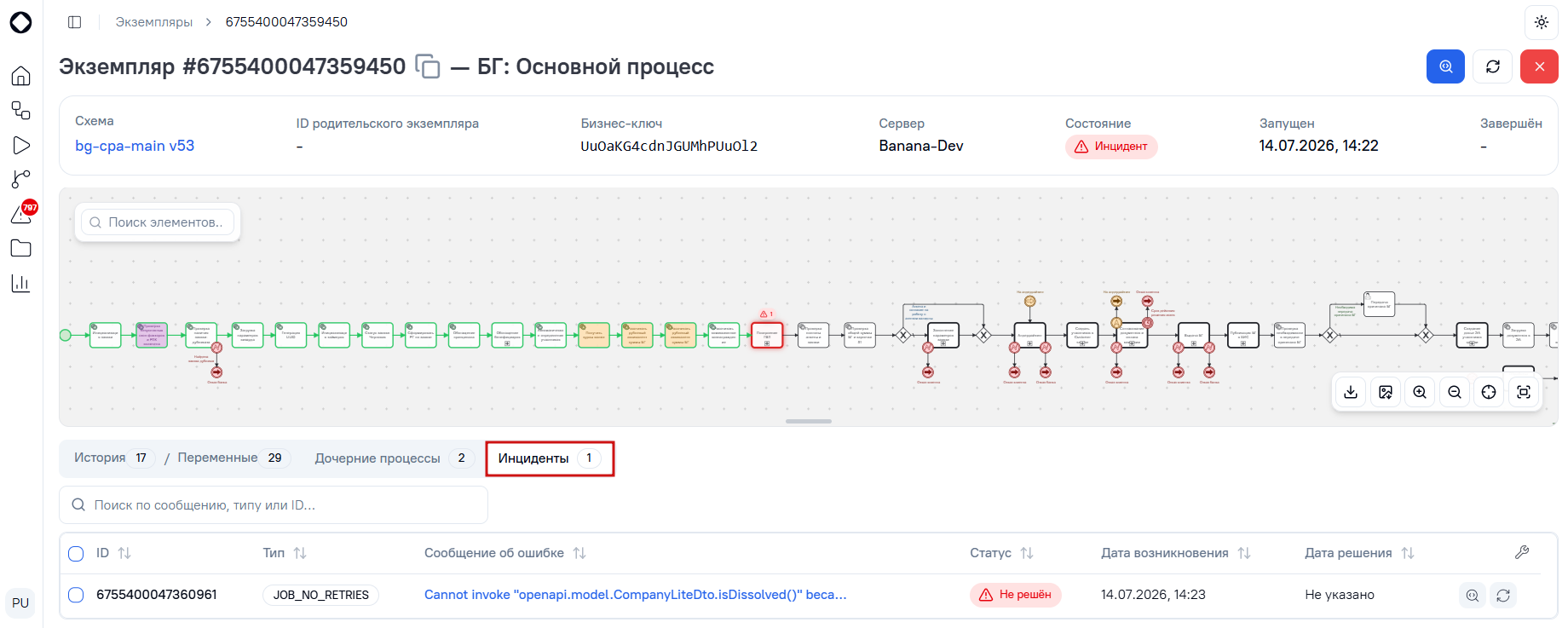
Task: Click the wrench icon in the table header
Action: (1522, 552)
